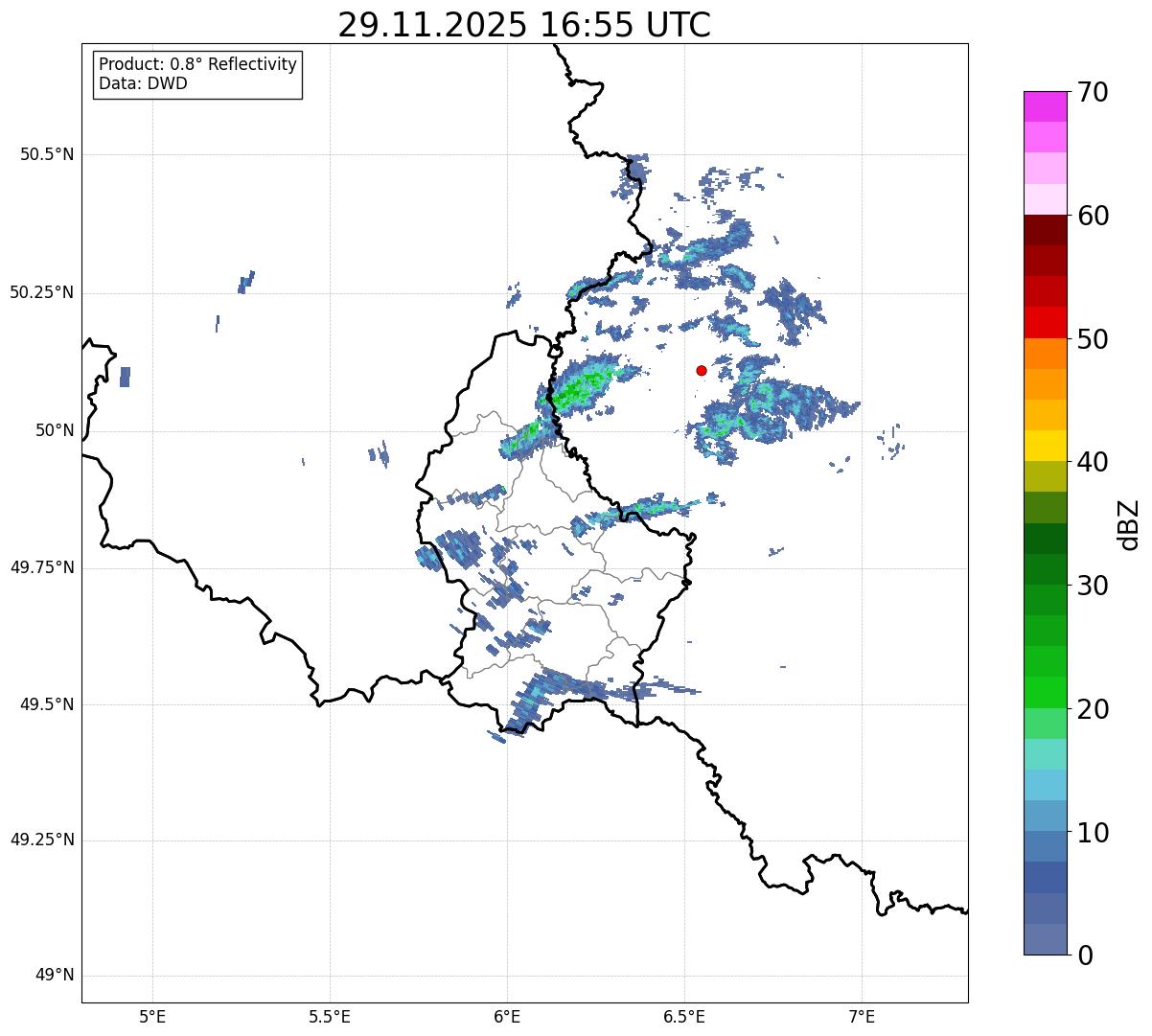Screen dimensions: 1152x1036
Task: Click the "Data: DWD" label
Action: (143, 83)
